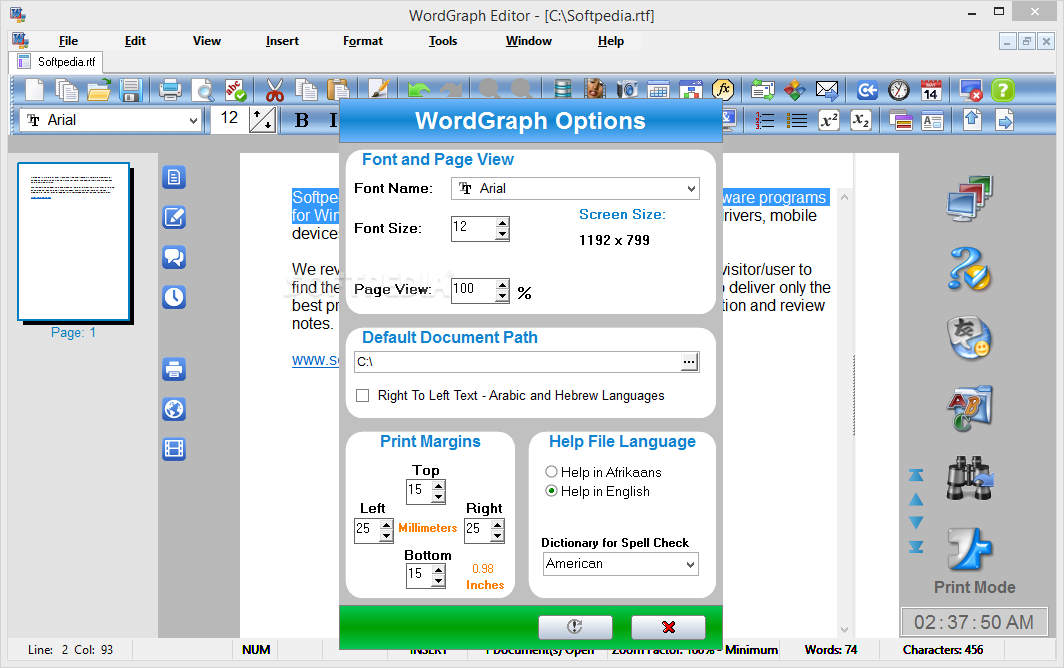
Task: Apply bulleted list formatting
Action: coord(797,121)
